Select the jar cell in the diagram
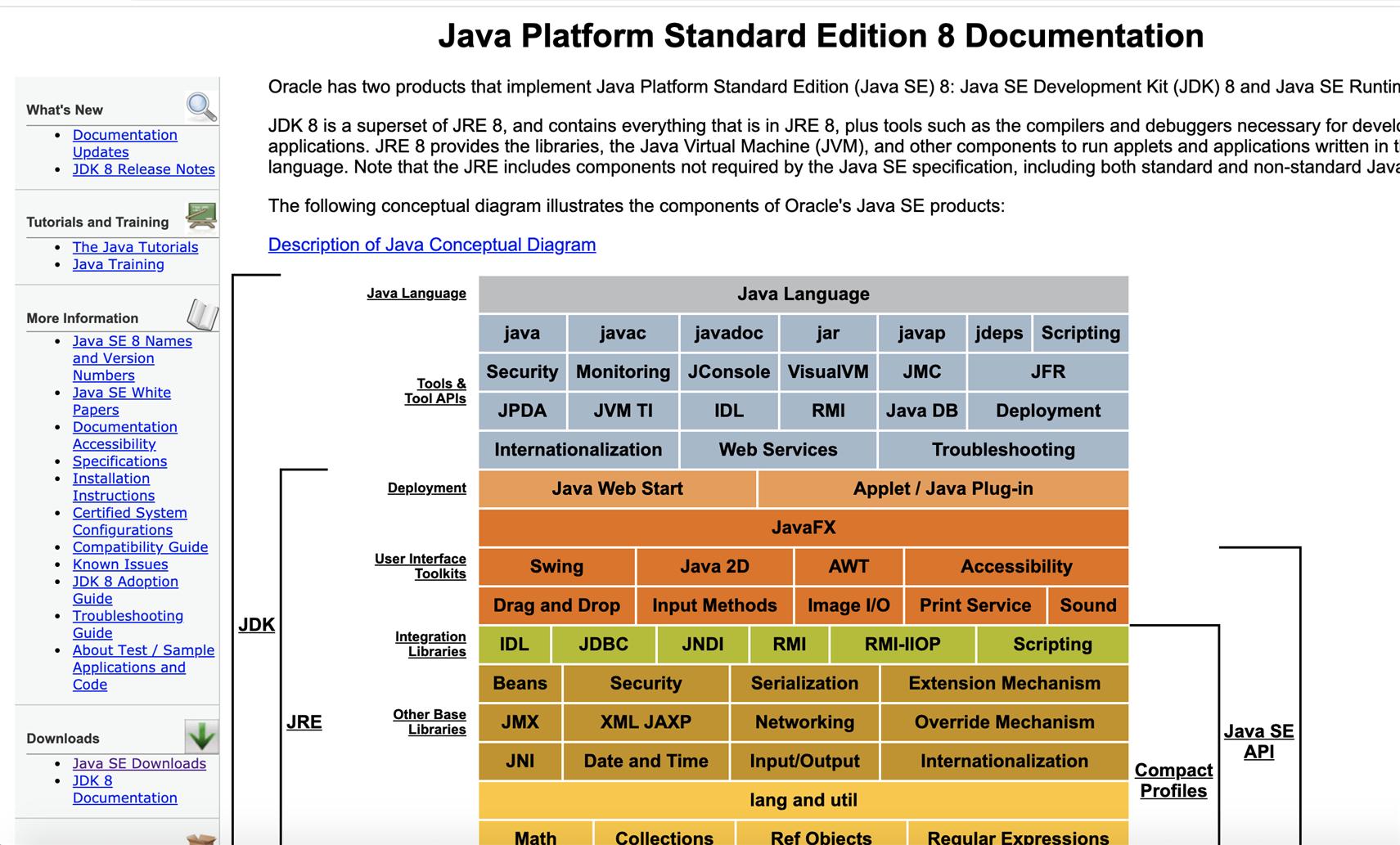Image resolution: width=1400 pixels, height=845 pixels. click(x=828, y=333)
